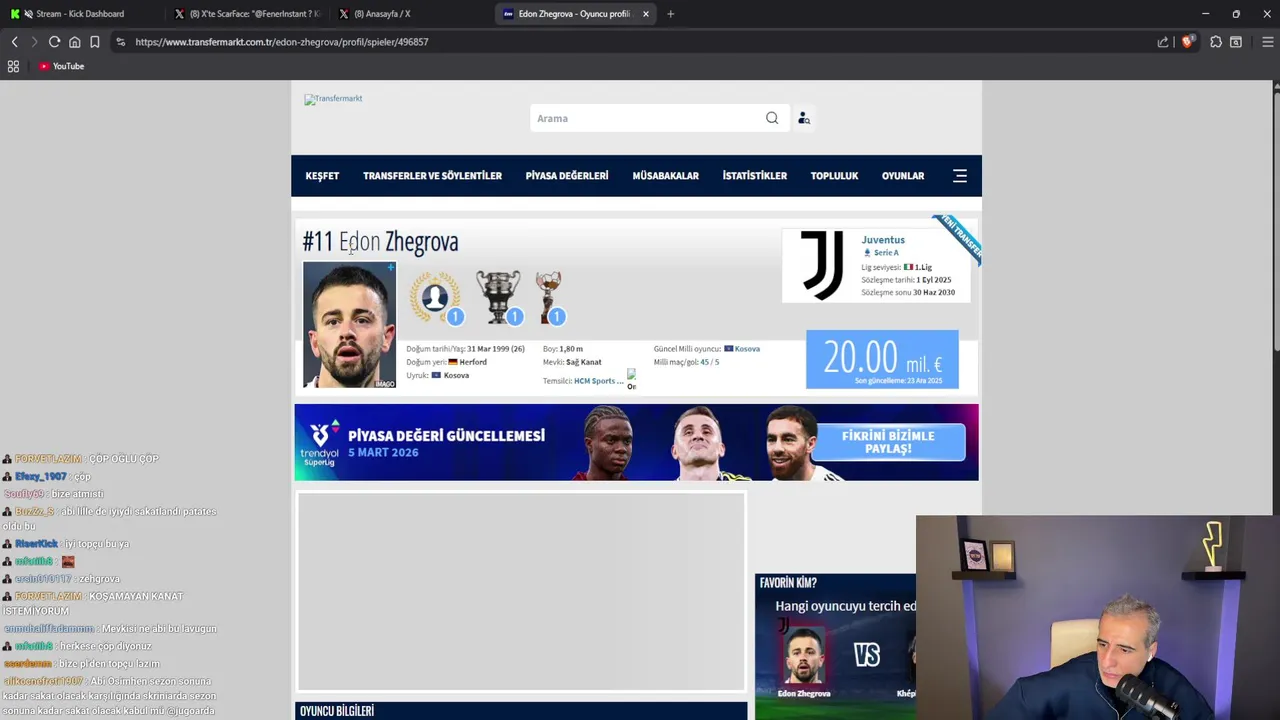Screen dimensions: 1280x720
Task: Open TOPLULUK menu
Action: 834,176
